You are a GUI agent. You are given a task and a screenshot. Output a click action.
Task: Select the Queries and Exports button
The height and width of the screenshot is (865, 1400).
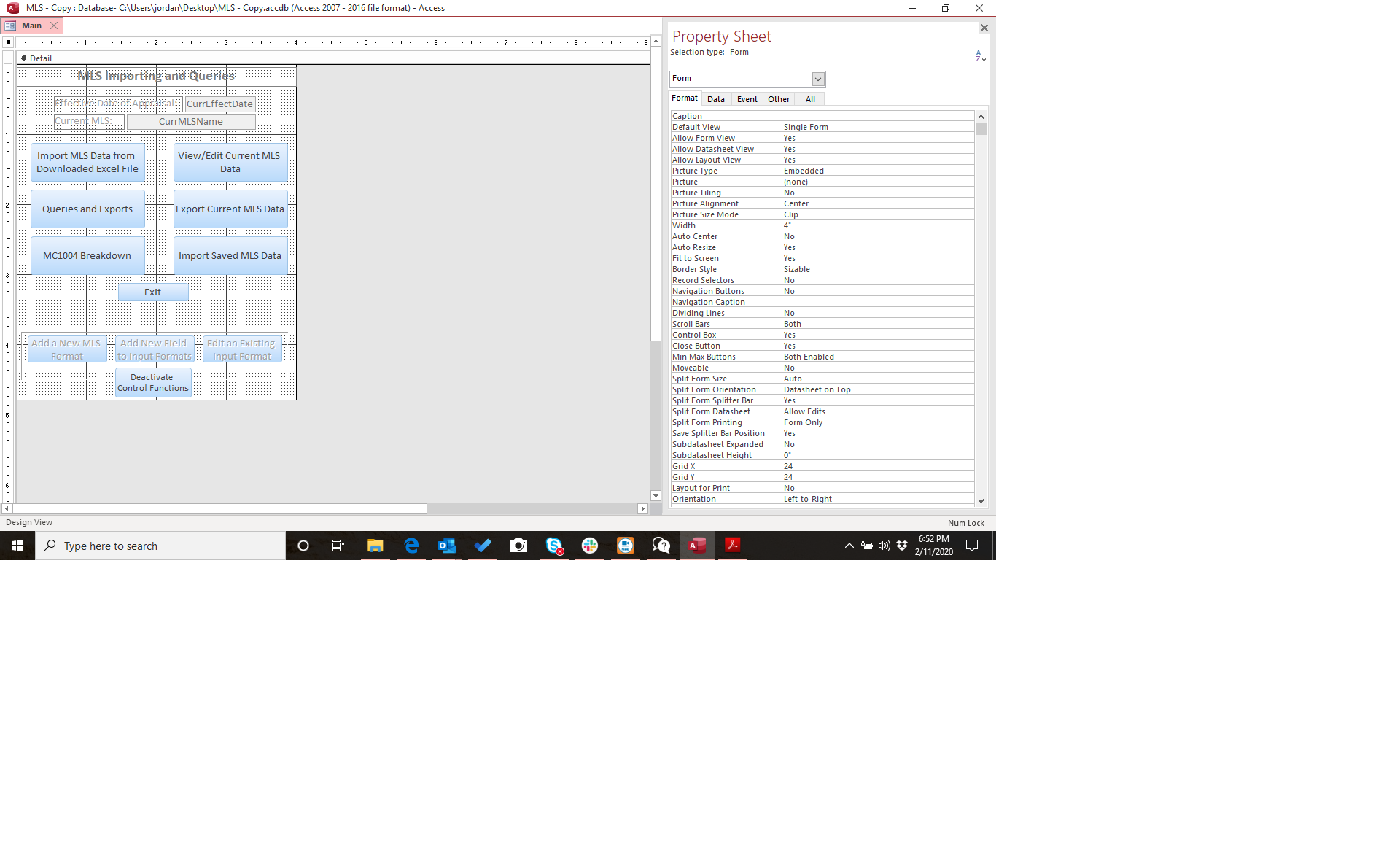tap(87, 209)
